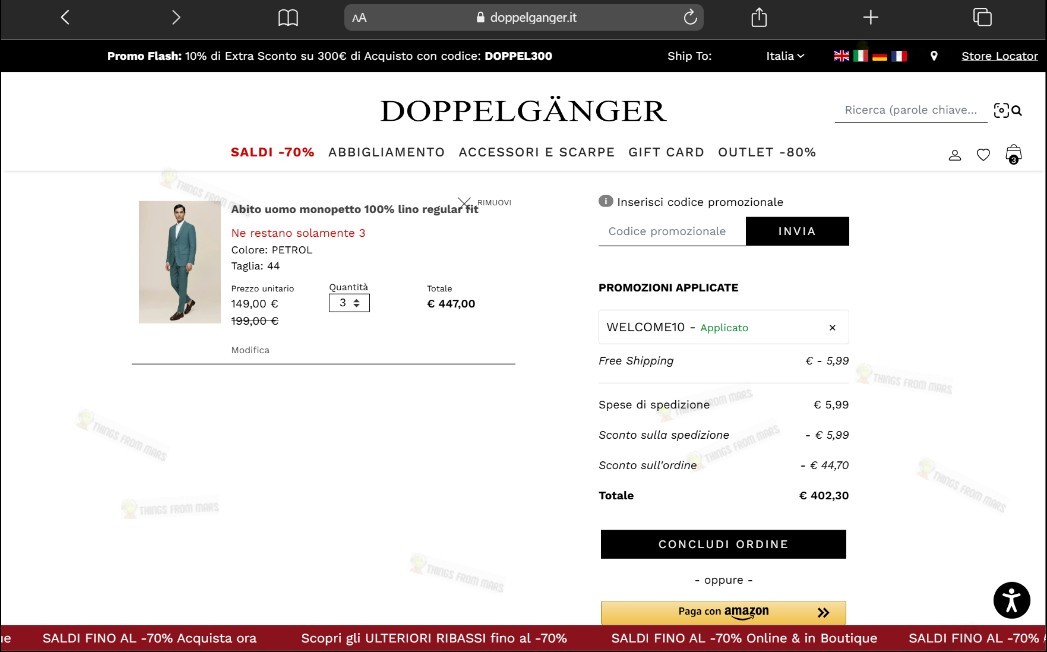Click SALDI FINO AL -70% Acquista ora

point(150,638)
